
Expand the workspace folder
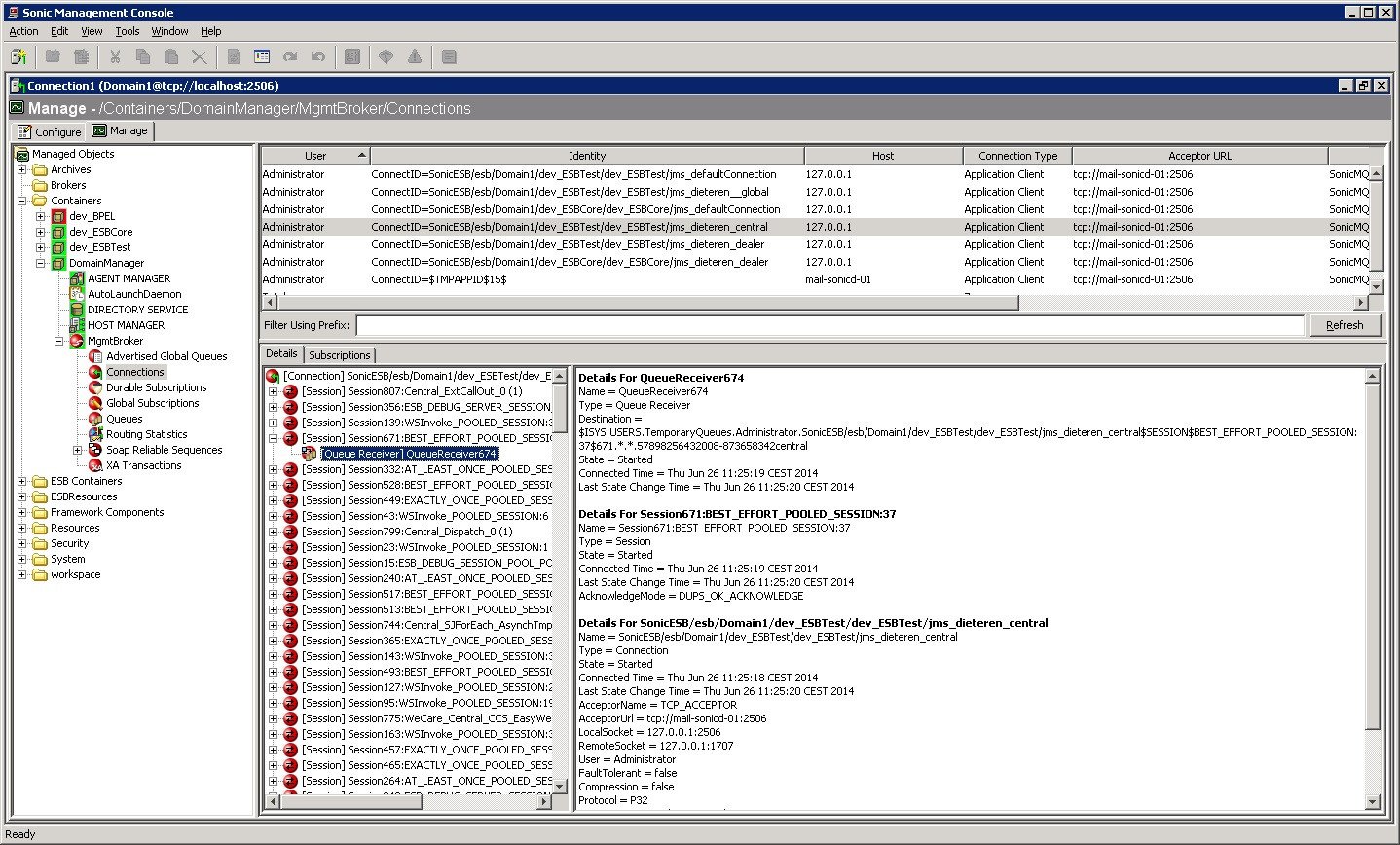pyautogui.click(x=22, y=574)
